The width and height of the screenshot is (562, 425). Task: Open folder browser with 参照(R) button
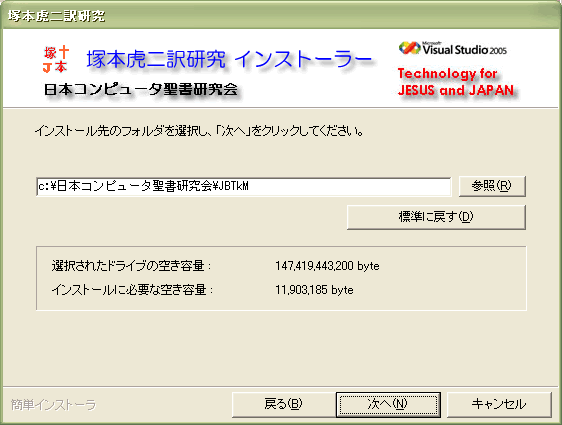[492, 186]
